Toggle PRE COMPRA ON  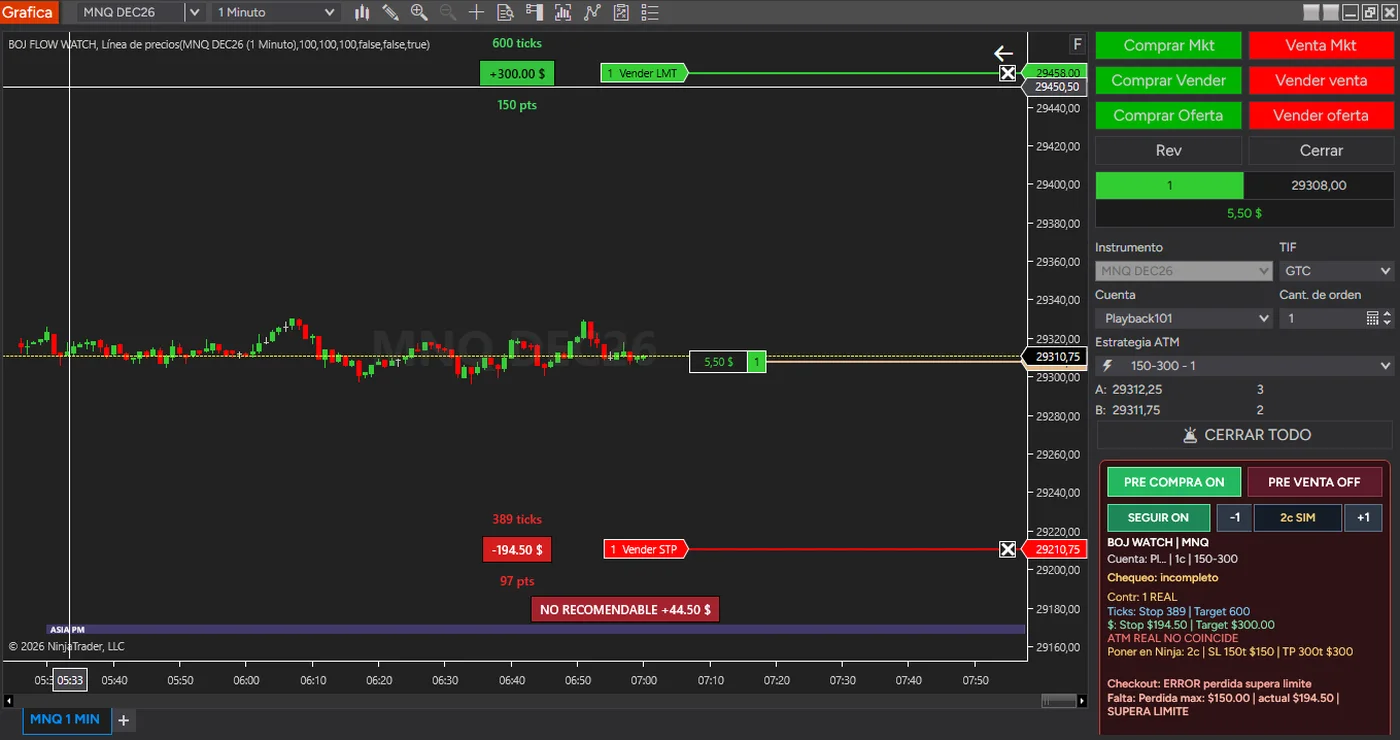pos(1174,482)
